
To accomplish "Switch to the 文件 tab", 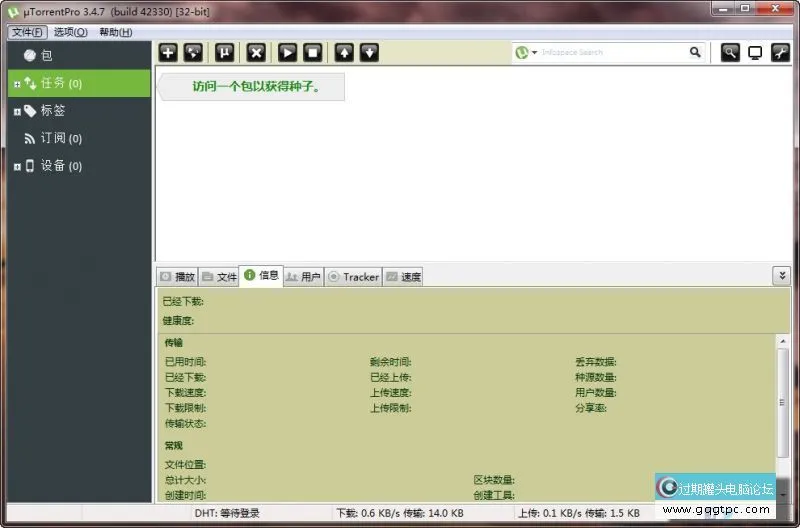I will point(220,276).
